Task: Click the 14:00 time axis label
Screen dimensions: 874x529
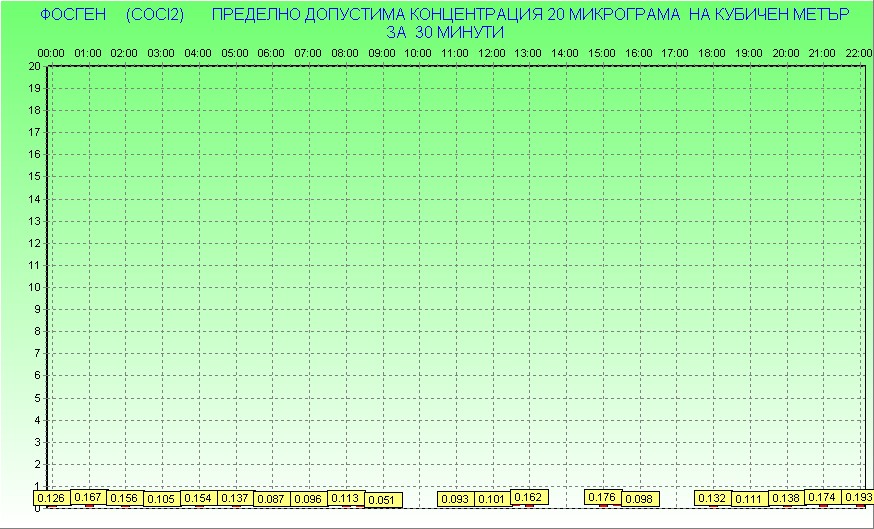Action: click(566, 53)
